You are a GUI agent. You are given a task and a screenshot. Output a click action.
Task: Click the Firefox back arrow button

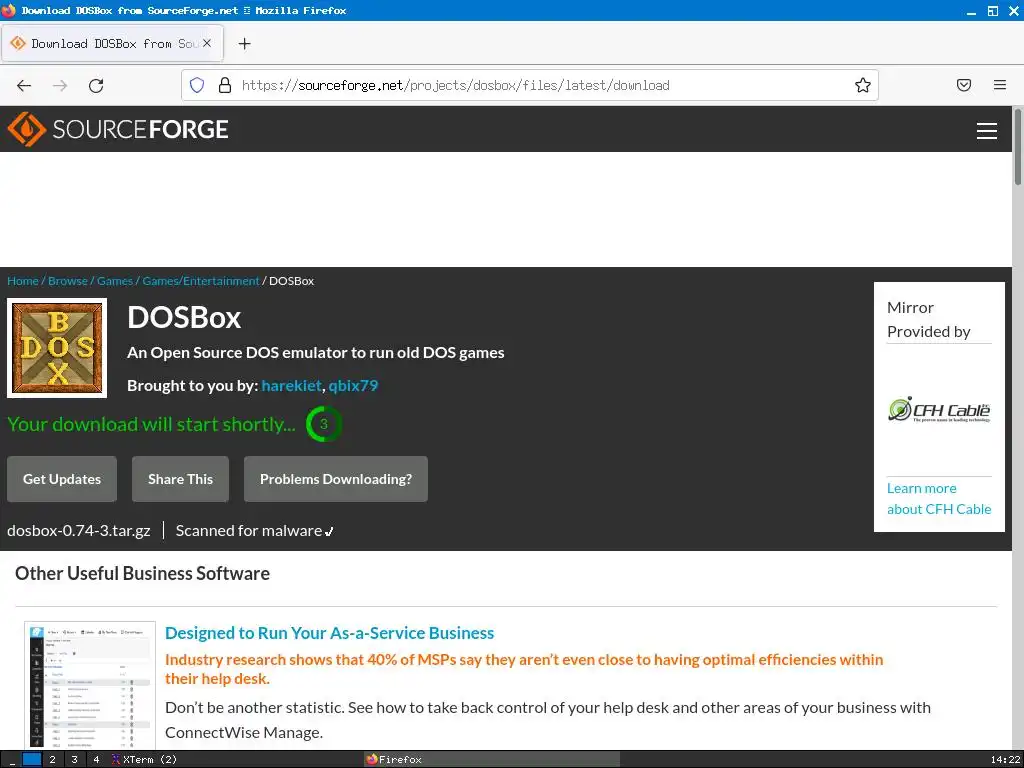point(24,86)
